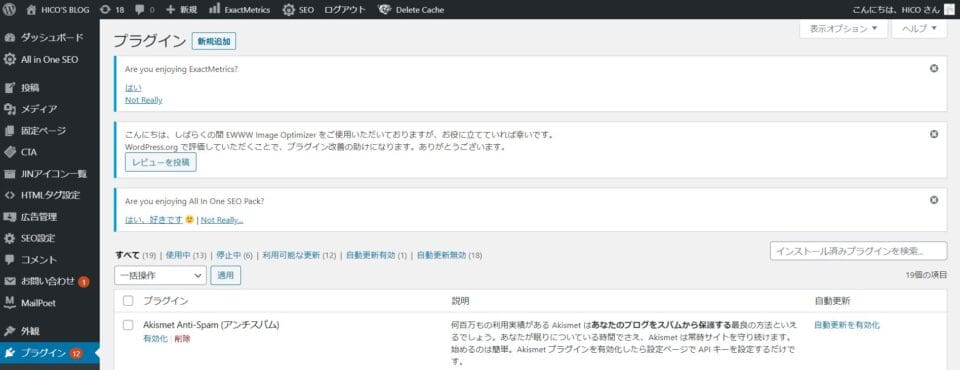Click the JINアイコン一覧 sidebar icon
The image size is (960, 370).
tap(9, 173)
